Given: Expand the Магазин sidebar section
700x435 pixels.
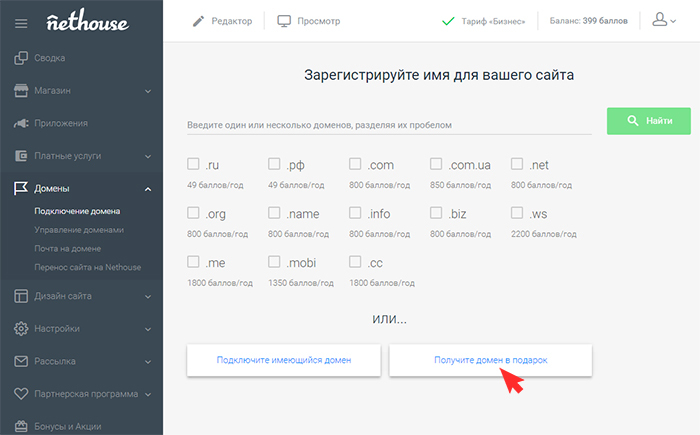Looking at the screenshot, I should (x=148, y=91).
